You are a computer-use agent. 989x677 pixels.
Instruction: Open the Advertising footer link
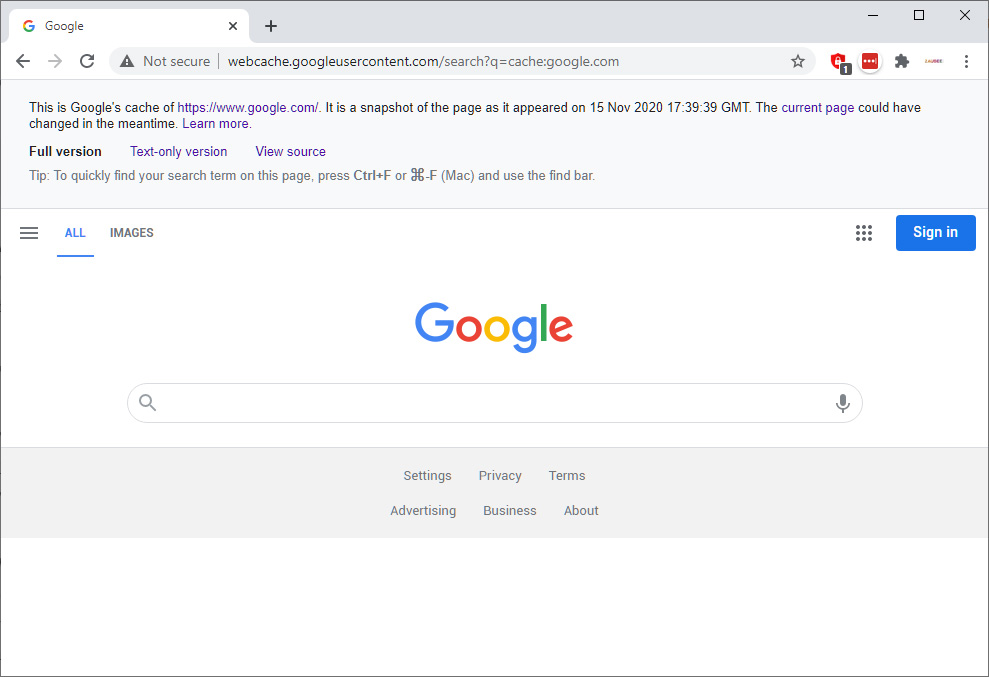423,510
